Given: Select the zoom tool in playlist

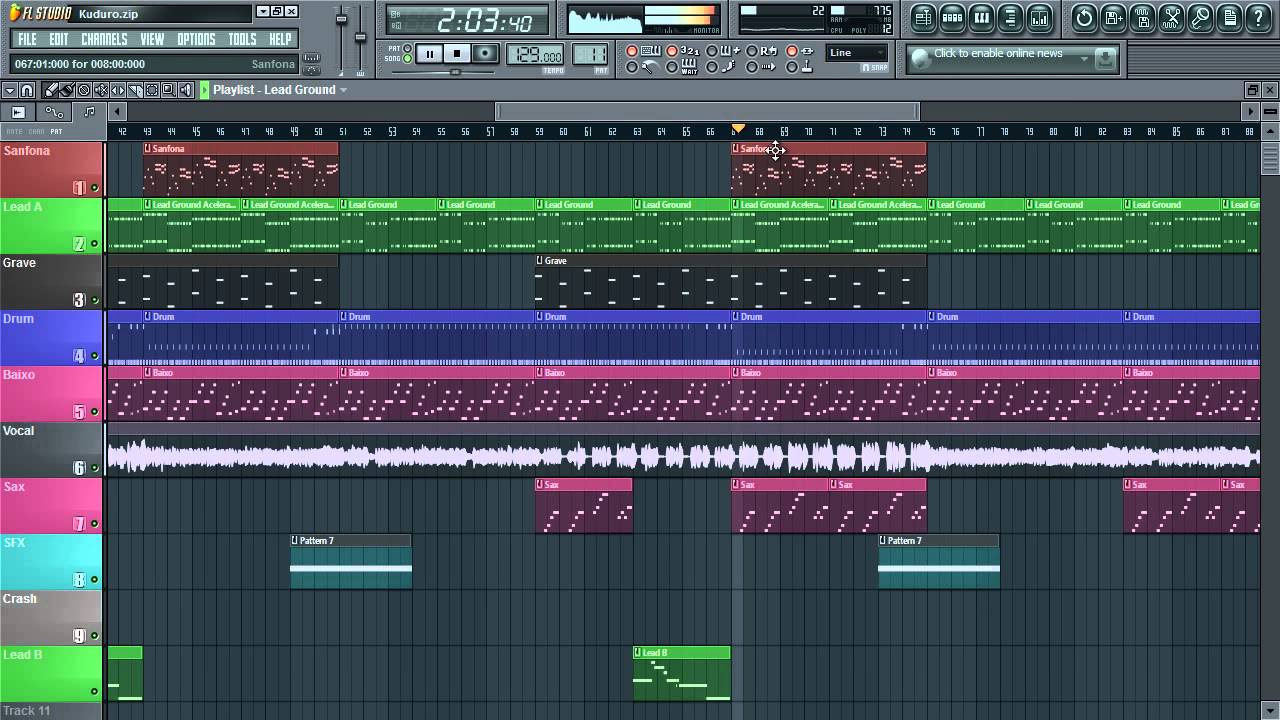Looking at the screenshot, I should coord(169,90).
